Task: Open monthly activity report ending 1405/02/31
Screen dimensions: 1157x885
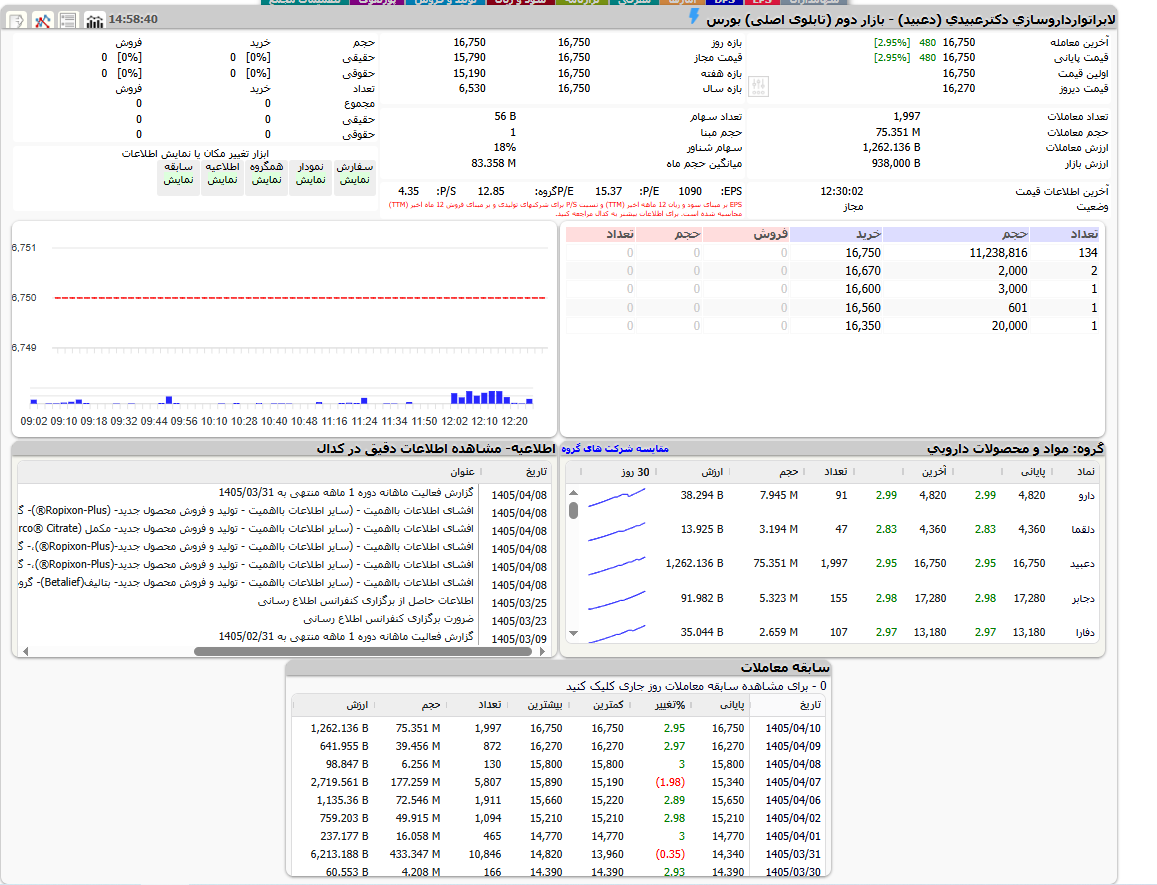Action: pos(345,636)
